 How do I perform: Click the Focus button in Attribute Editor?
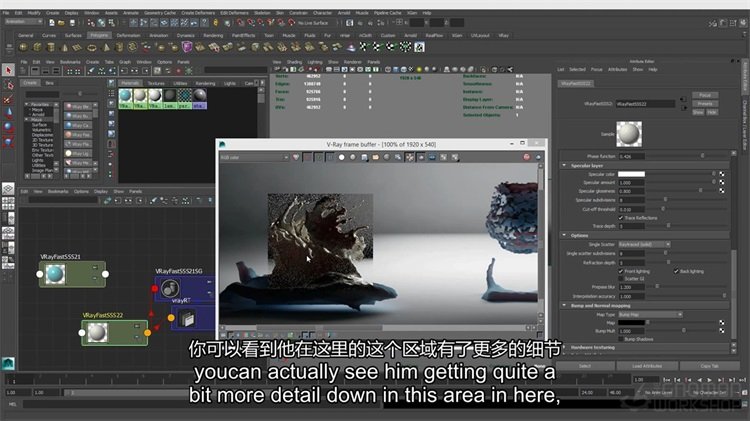tap(705, 95)
